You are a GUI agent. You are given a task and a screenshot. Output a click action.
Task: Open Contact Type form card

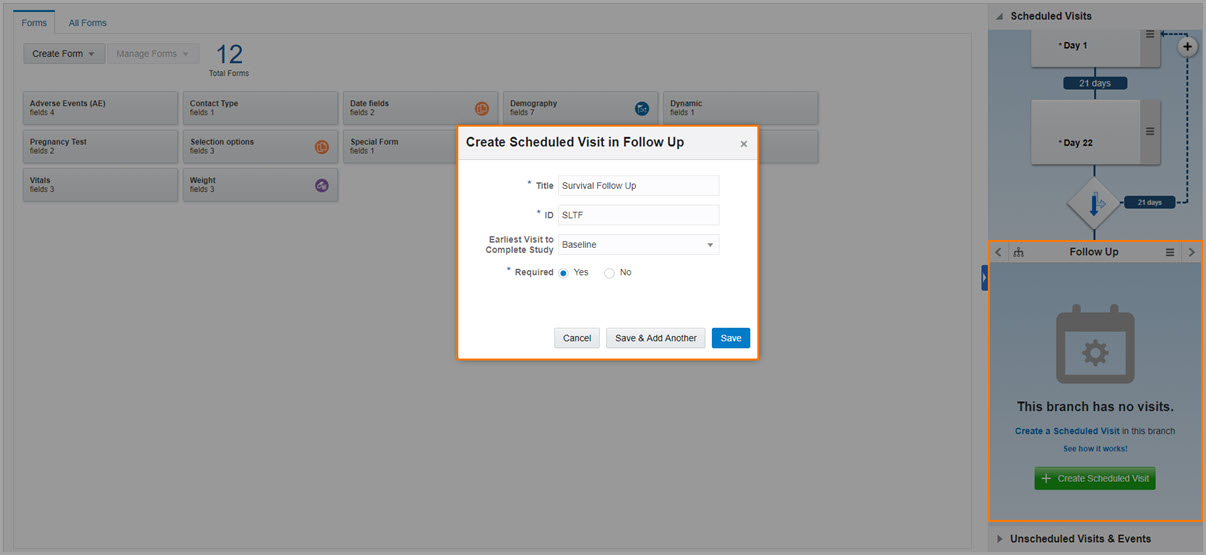click(x=260, y=108)
